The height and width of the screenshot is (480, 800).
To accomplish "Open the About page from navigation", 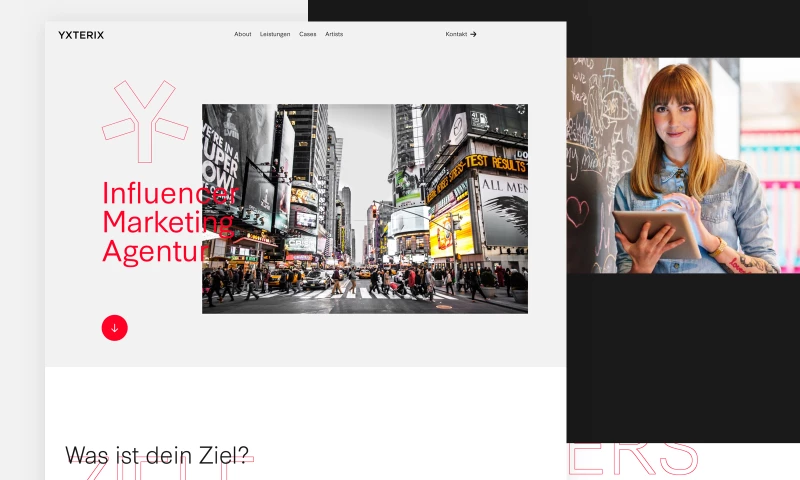I will click(x=242, y=34).
